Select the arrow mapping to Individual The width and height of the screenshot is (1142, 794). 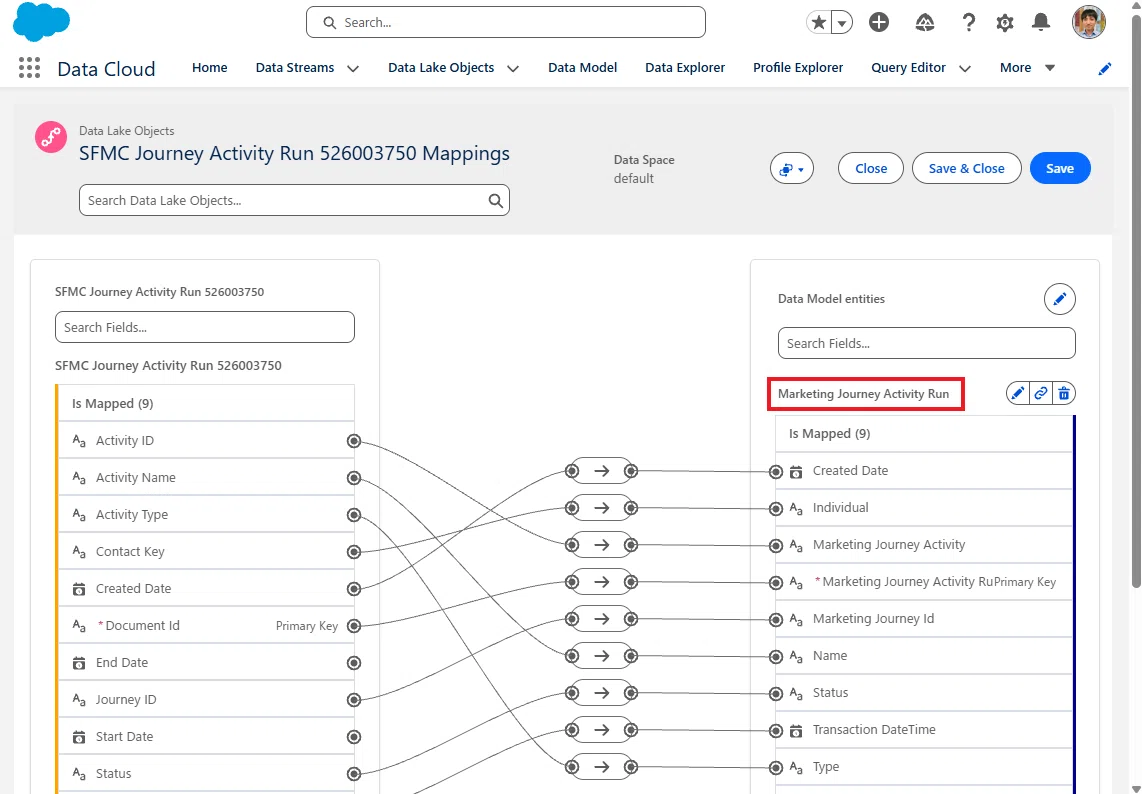click(x=602, y=508)
